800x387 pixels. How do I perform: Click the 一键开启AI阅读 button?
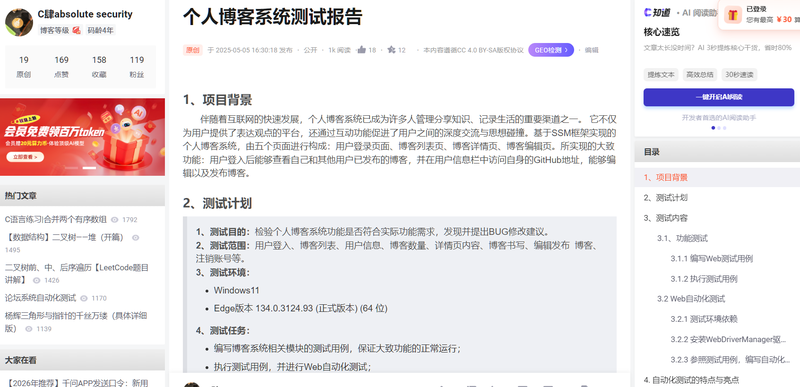718,97
